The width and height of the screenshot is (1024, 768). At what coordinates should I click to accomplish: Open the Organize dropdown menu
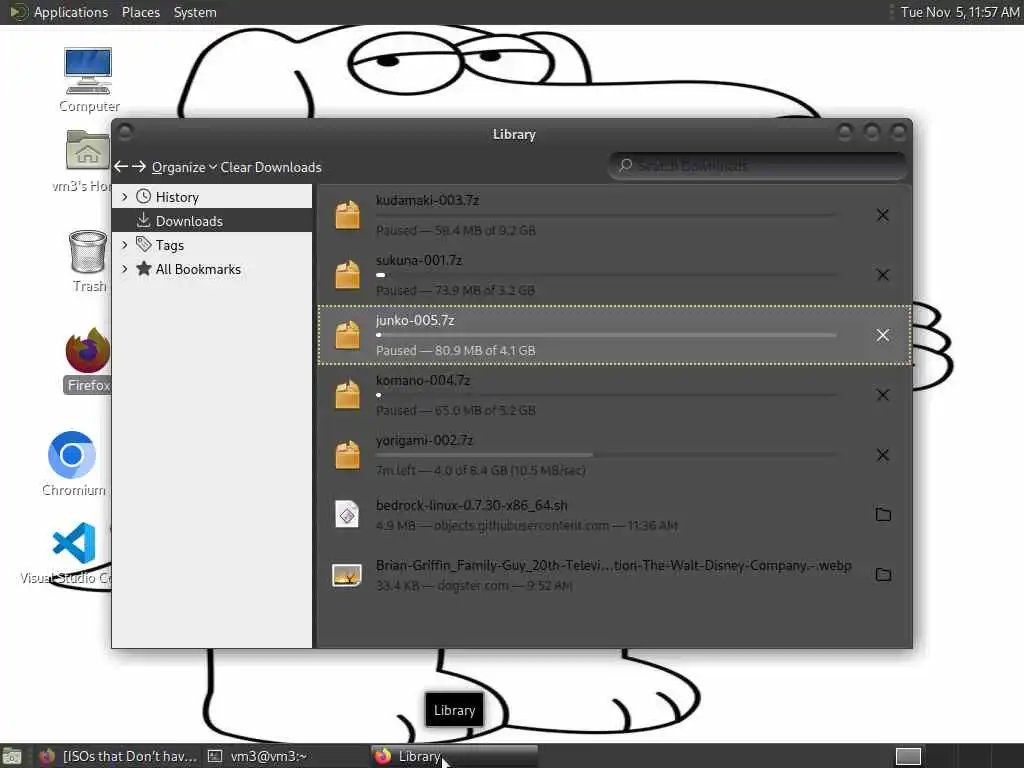tap(184, 167)
